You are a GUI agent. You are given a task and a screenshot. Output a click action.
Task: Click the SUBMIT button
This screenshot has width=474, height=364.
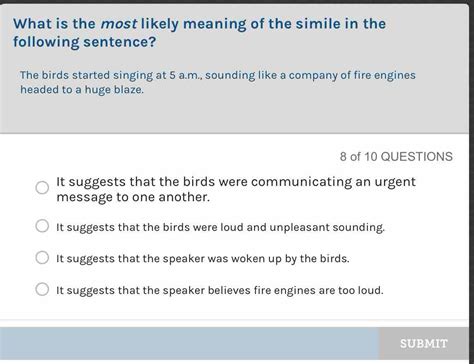[424, 343]
